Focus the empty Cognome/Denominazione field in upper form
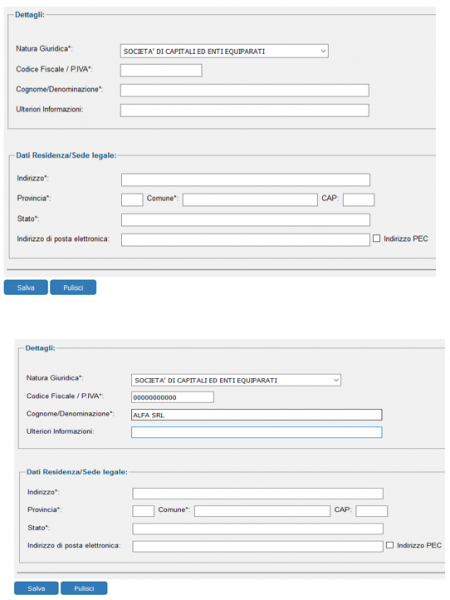Image resolution: width=450 pixels, height=600 pixels. click(x=245, y=90)
